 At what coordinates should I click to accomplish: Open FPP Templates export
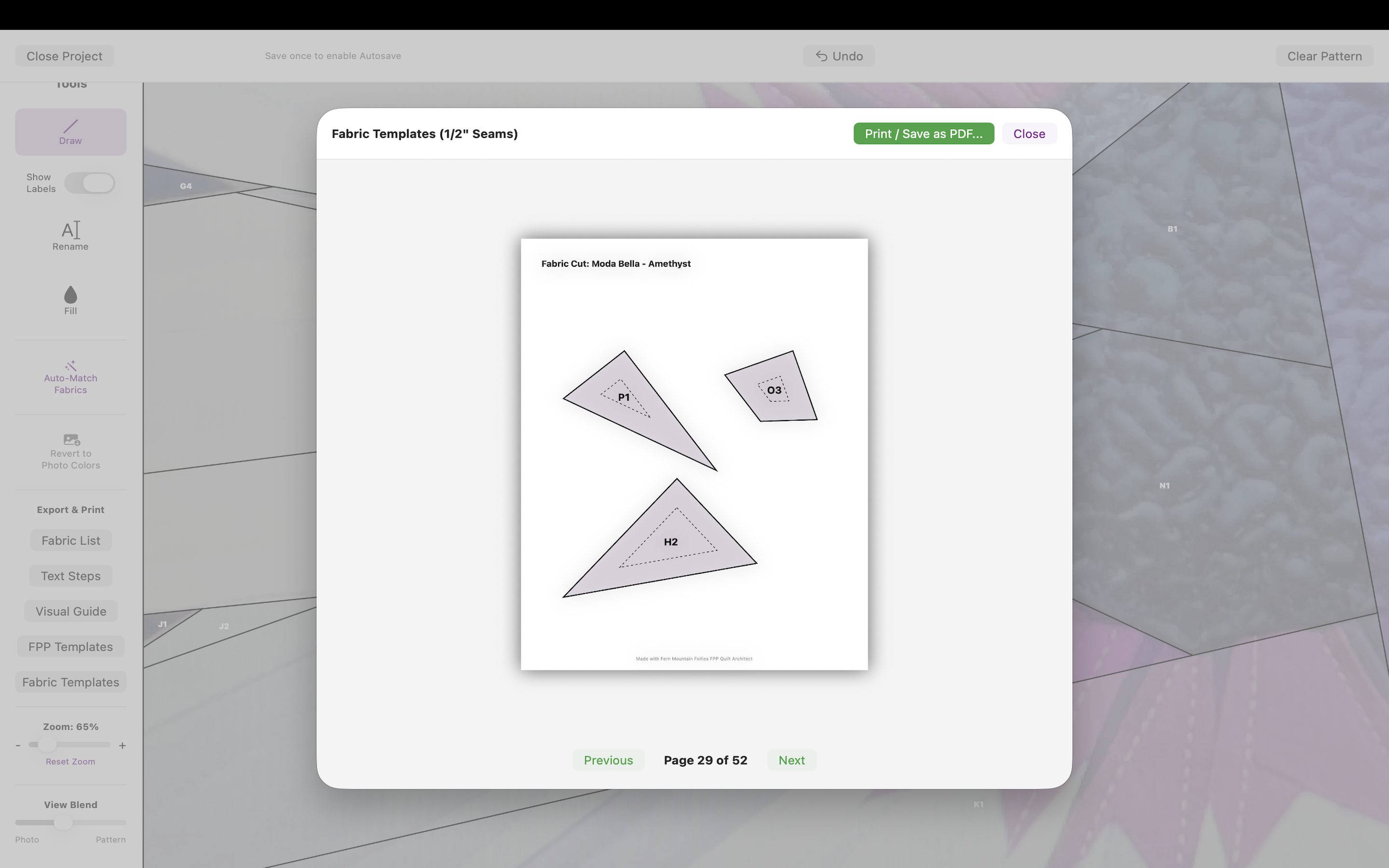[70, 647]
